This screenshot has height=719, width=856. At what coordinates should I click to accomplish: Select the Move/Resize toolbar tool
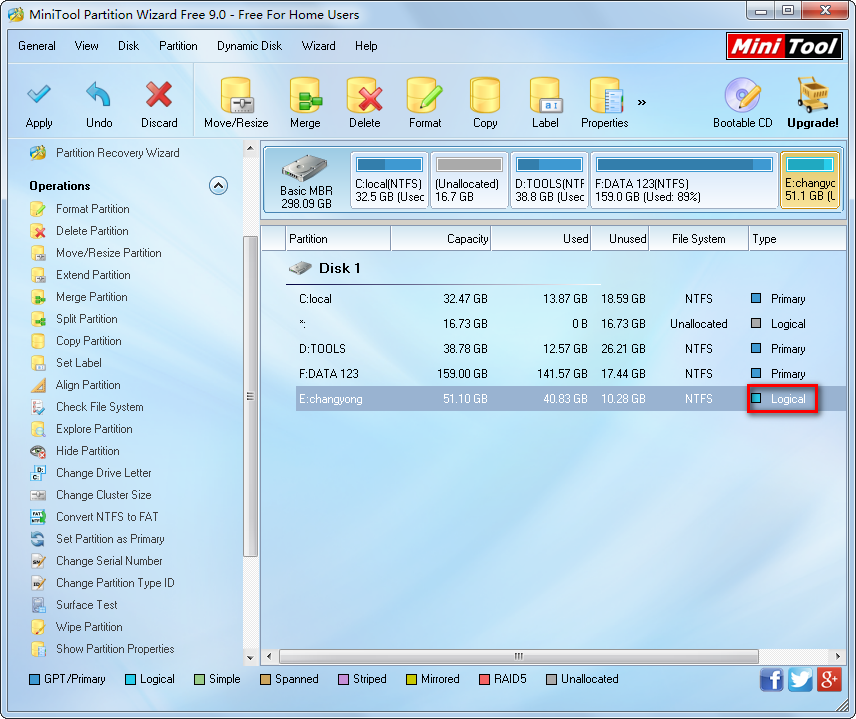(x=236, y=97)
